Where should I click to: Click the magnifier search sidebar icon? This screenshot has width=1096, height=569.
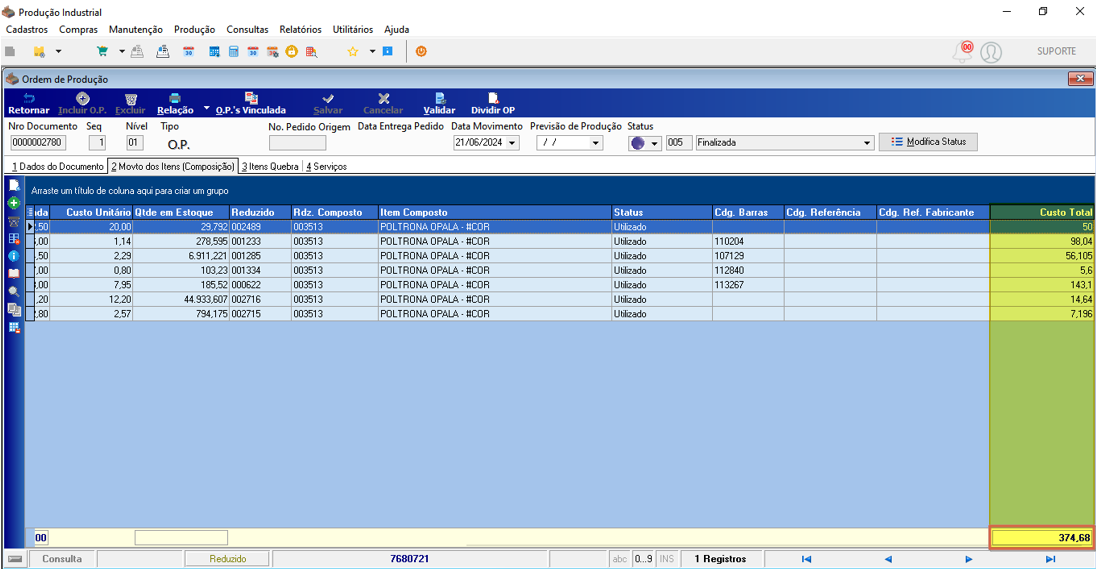(13, 291)
